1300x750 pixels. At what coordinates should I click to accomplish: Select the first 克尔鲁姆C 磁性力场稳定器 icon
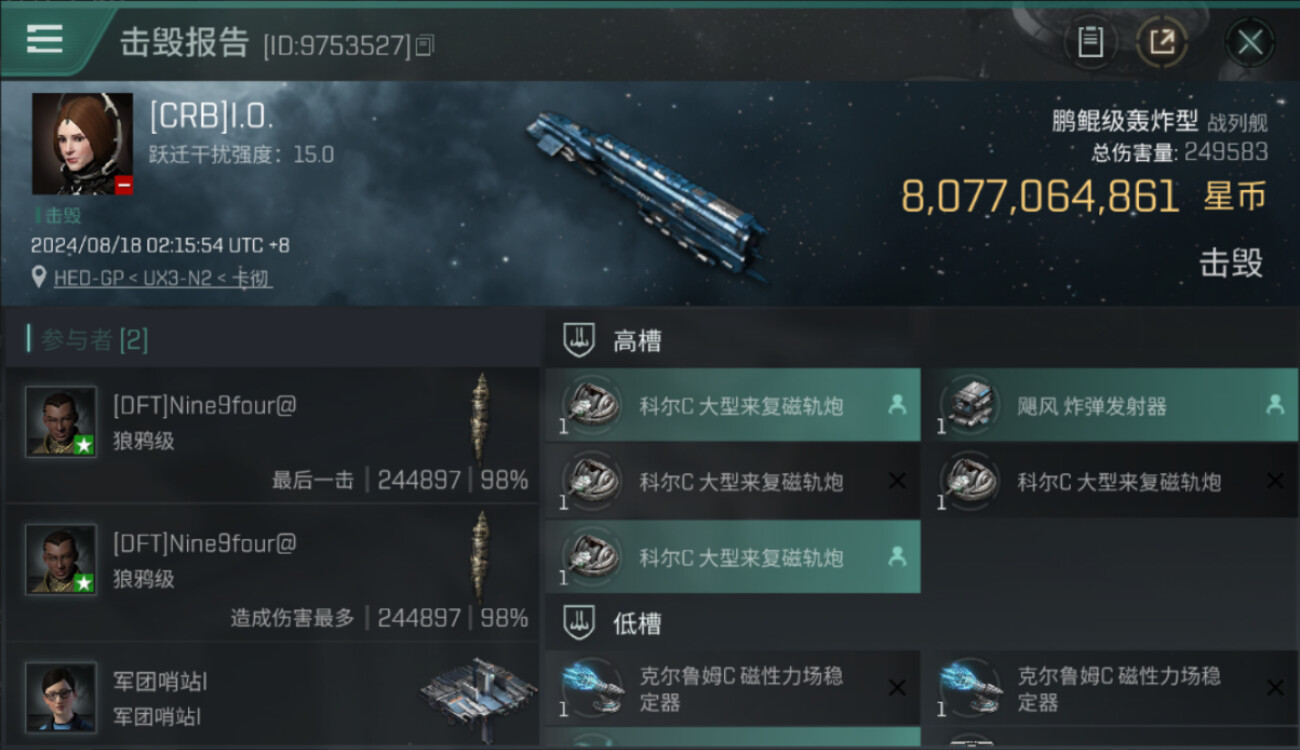(x=592, y=688)
